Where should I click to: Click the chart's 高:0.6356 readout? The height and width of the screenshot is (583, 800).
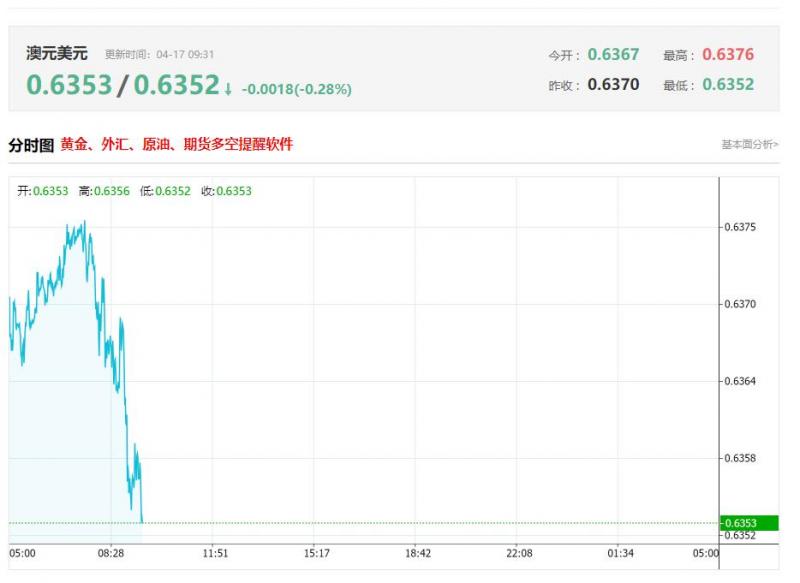(x=104, y=191)
